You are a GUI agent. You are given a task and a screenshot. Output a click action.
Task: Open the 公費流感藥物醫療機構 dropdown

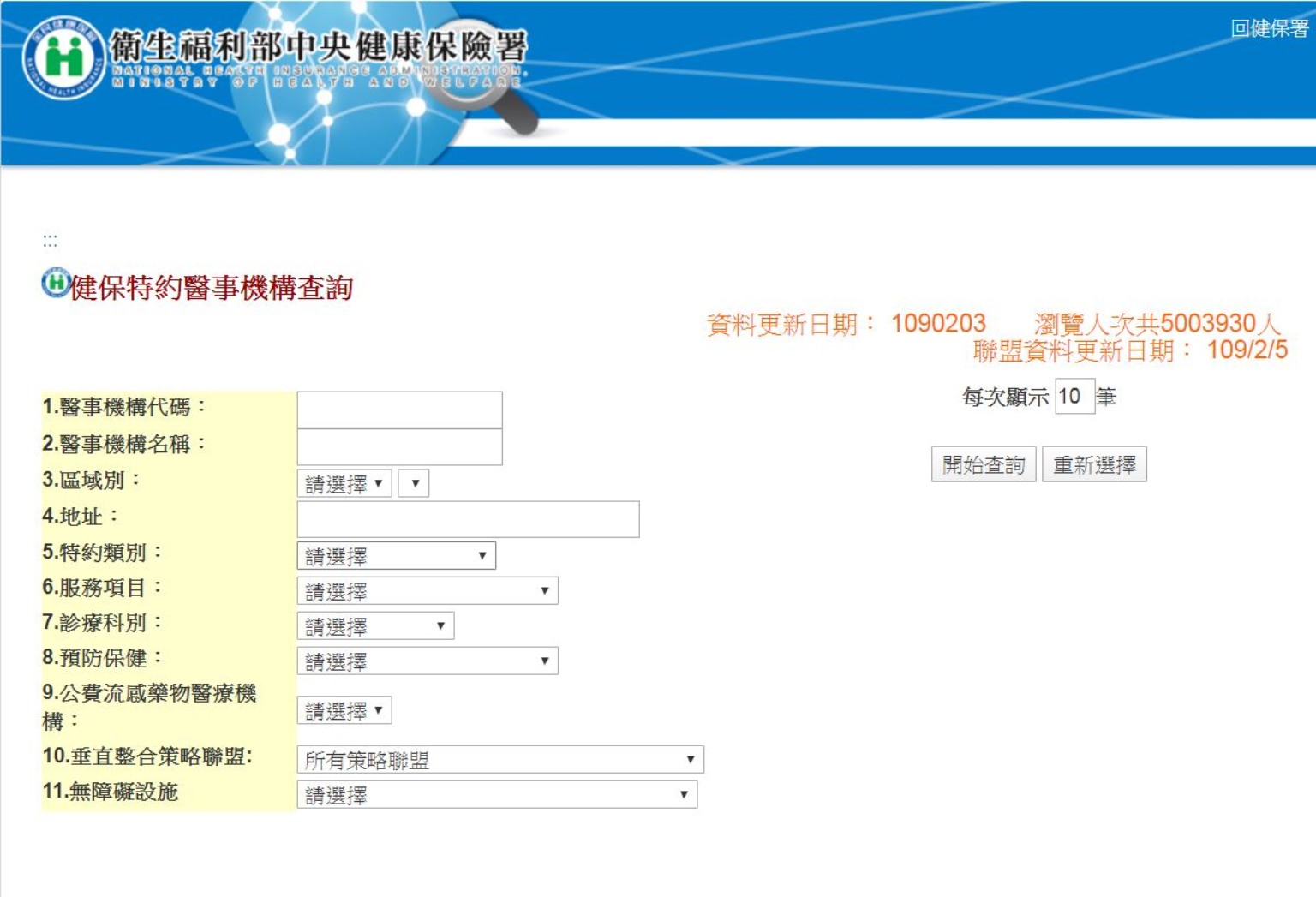(x=344, y=710)
